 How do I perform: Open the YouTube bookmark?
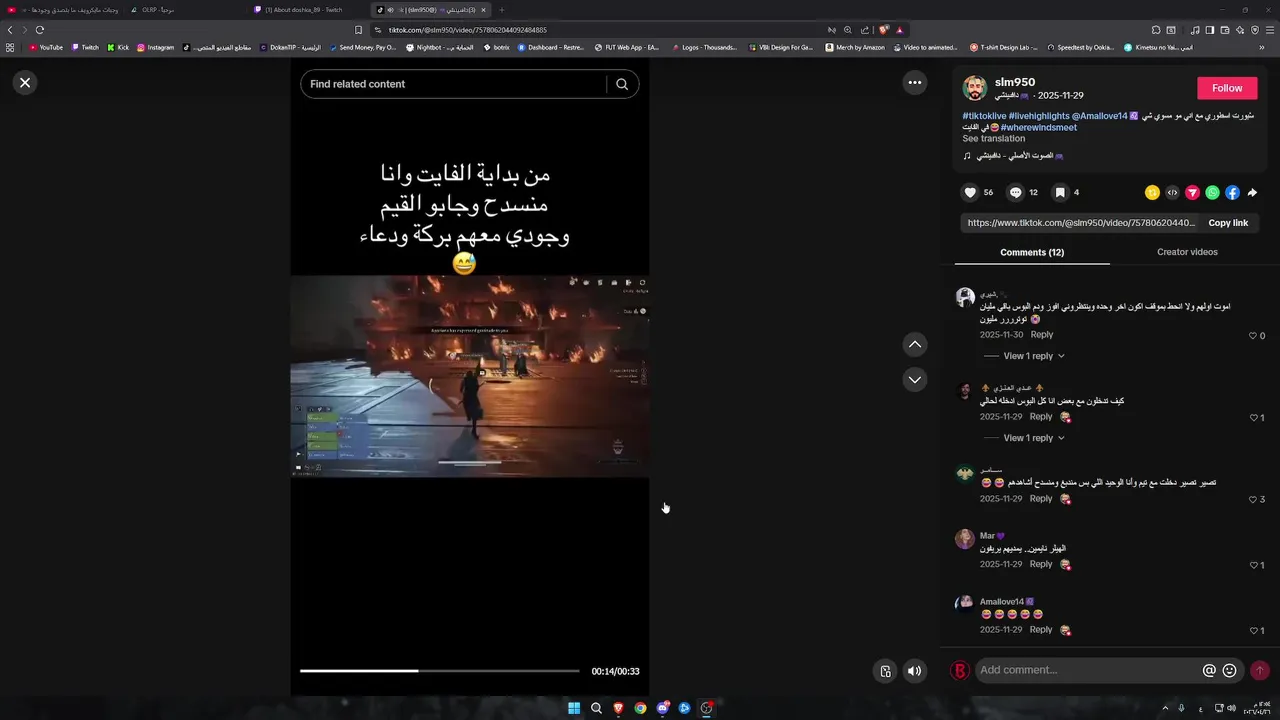[x=46, y=47]
